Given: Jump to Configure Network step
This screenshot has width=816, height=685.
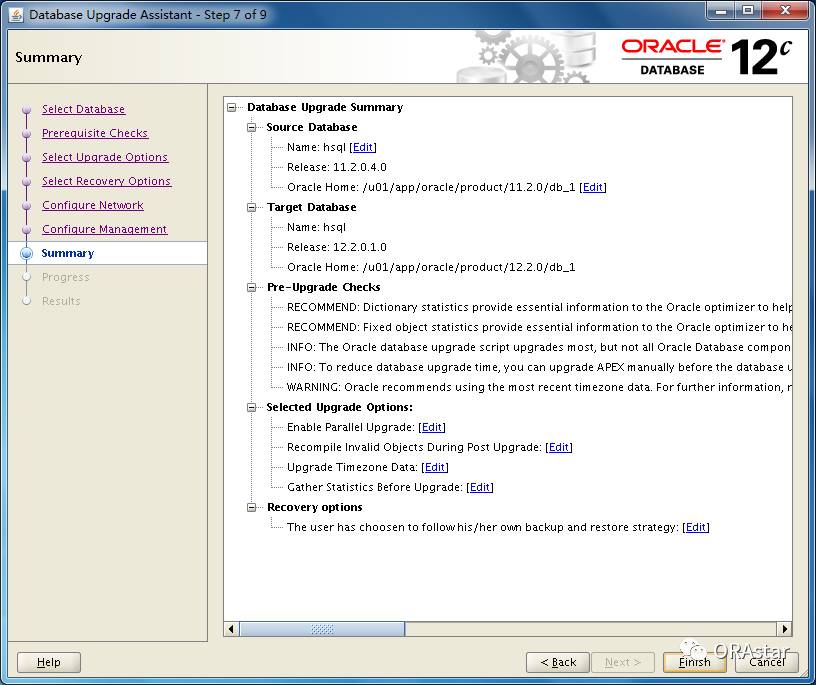Looking at the screenshot, I should (93, 205).
